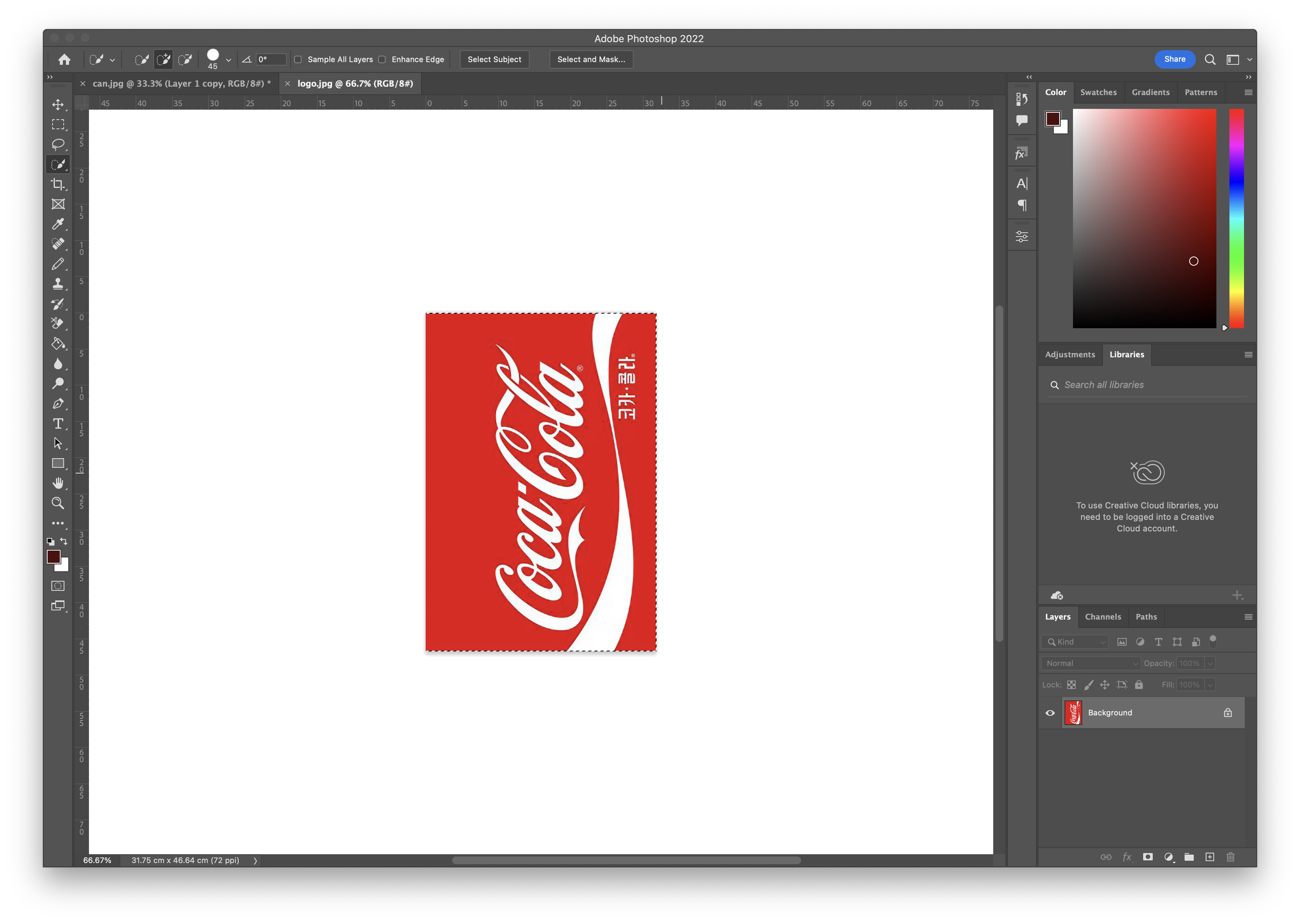1300x924 pixels.
Task: Select the Spot Healing Brush tool
Action: tap(58, 243)
